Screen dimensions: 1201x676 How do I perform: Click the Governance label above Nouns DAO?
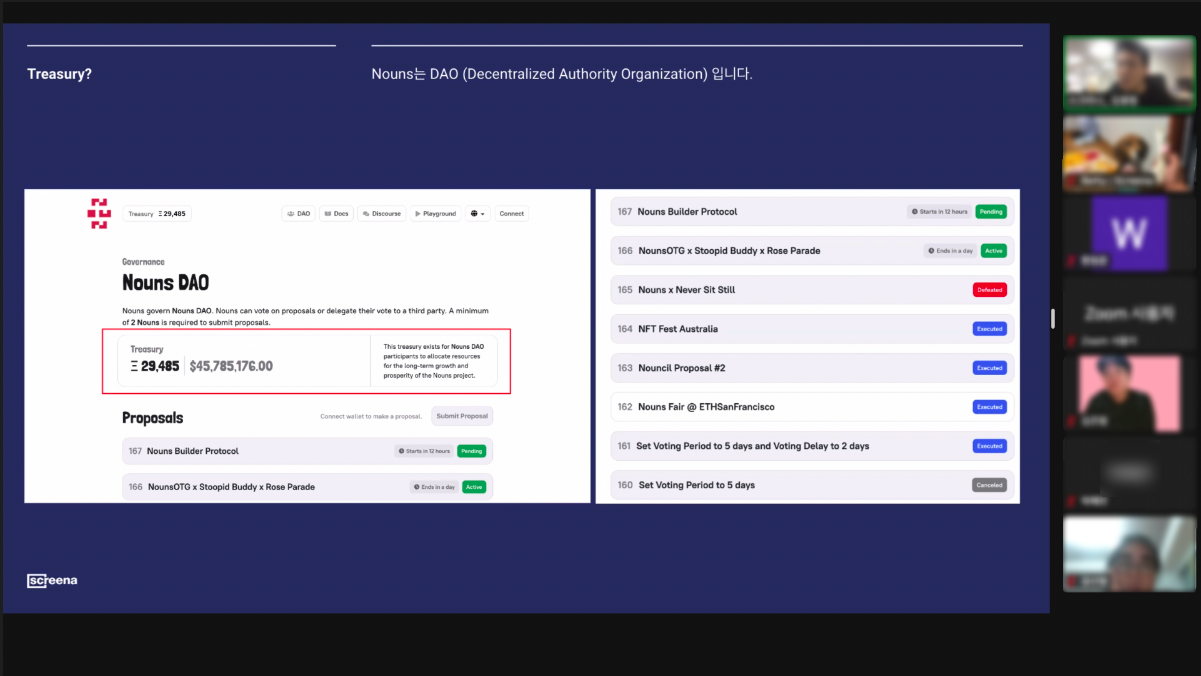click(x=143, y=262)
